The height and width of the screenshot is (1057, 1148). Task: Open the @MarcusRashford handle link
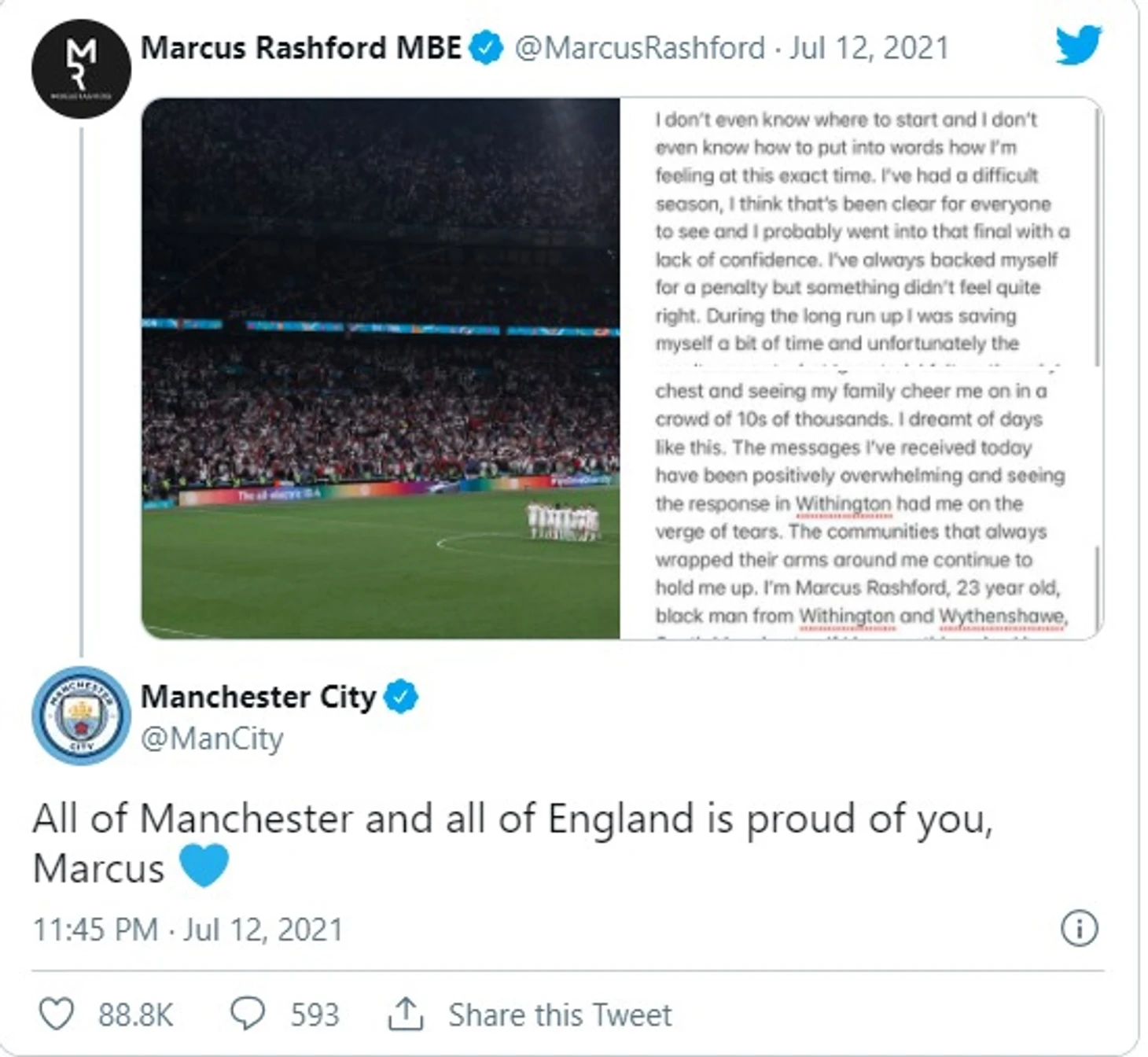point(639,48)
